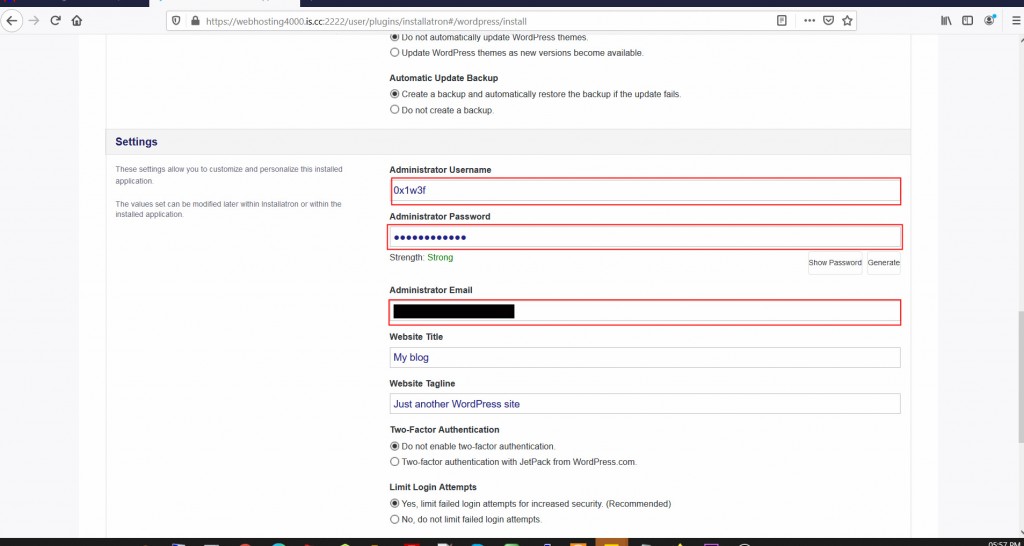Focus the Administrator Username field

click(x=645, y=191)
